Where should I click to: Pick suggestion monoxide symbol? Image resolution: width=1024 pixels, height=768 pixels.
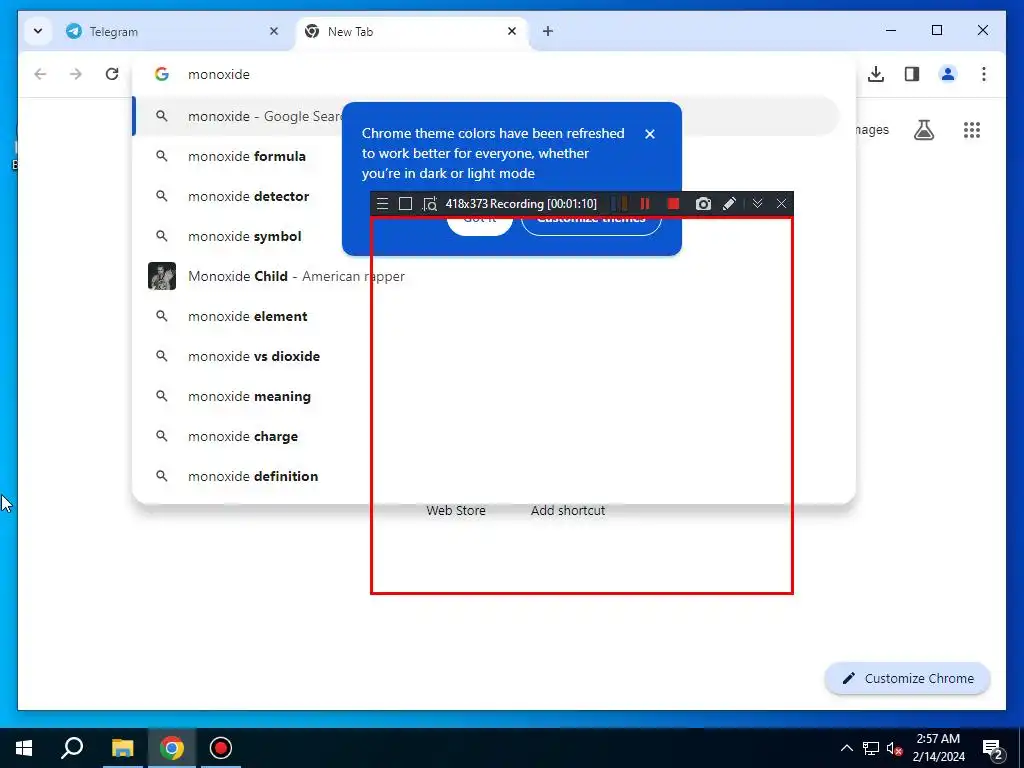coord(244,236)
